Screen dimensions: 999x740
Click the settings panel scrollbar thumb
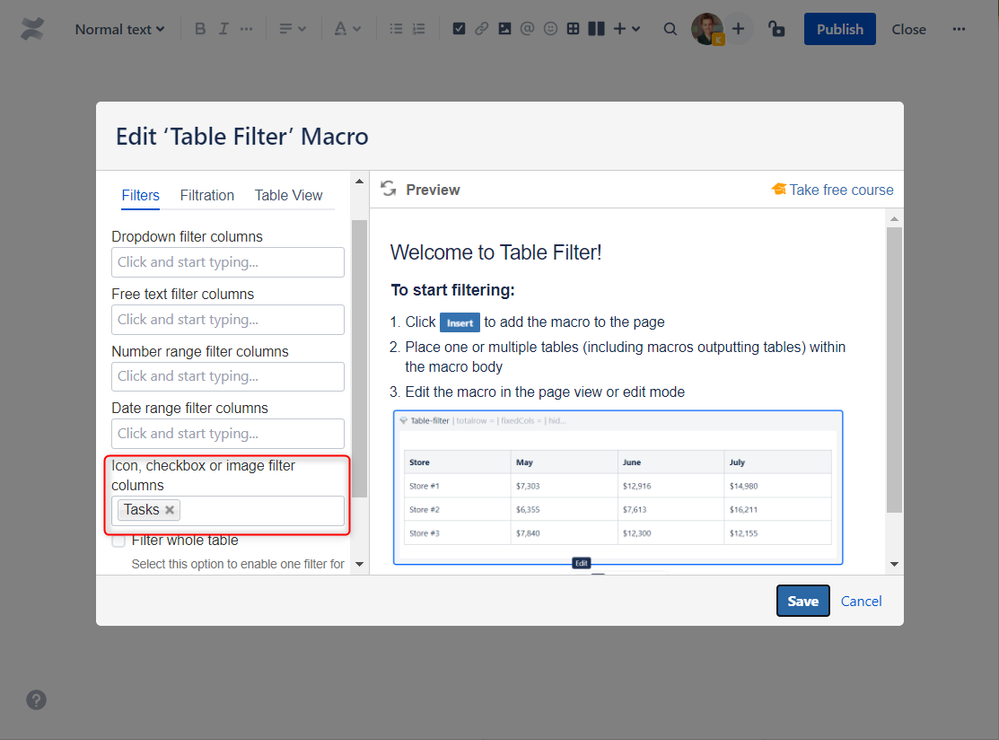point(359,358)
